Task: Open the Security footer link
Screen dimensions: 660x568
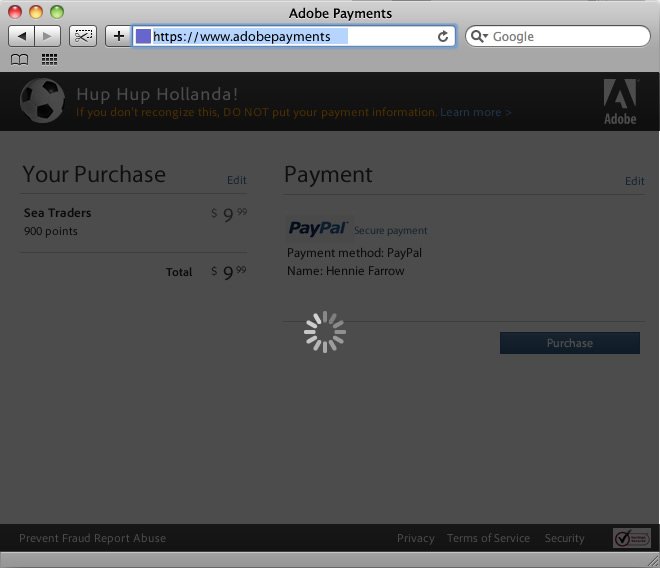Action: click(x=564, y=538)
